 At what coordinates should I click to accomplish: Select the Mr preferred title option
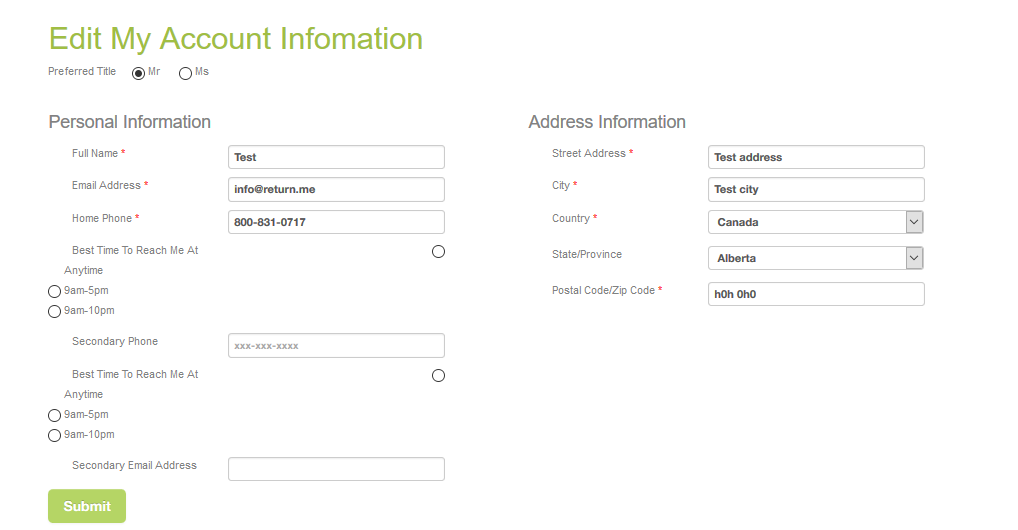pos(139,73)
